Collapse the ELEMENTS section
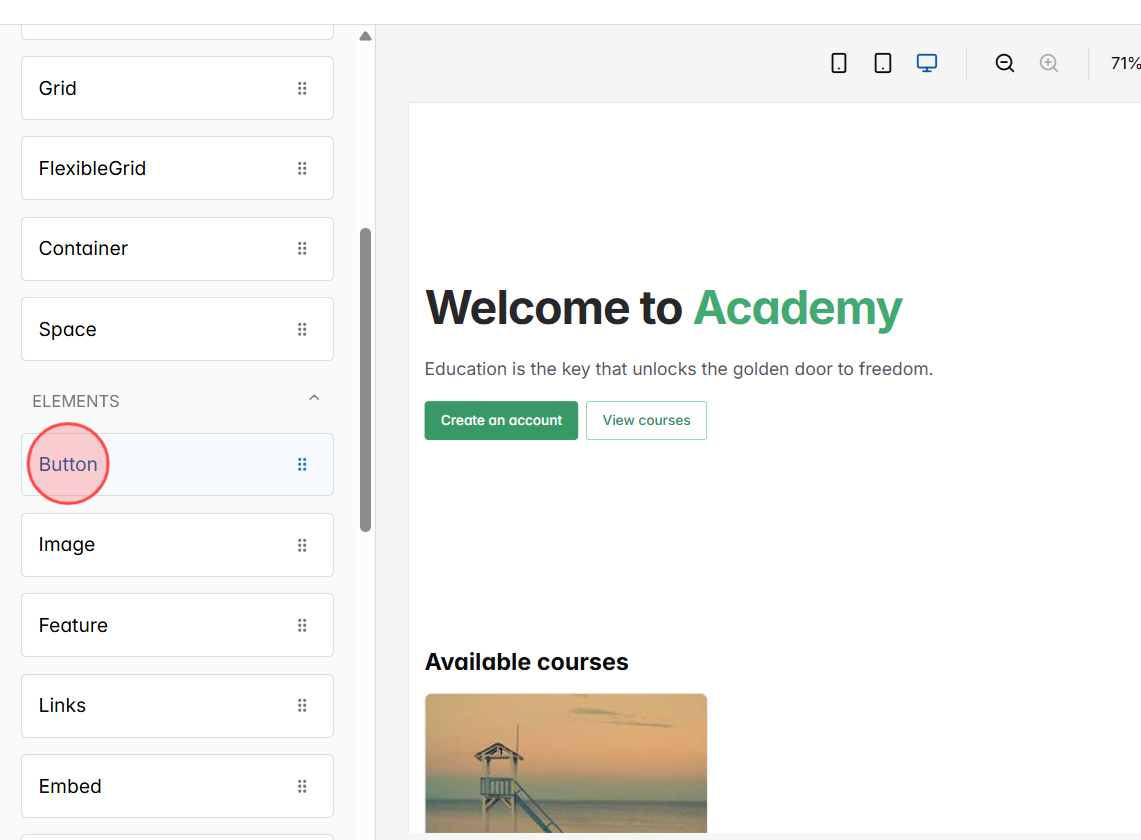Image resolution: width=1141 pixels, height=840 pixels. pyautogui.click(x=314, y=397)
